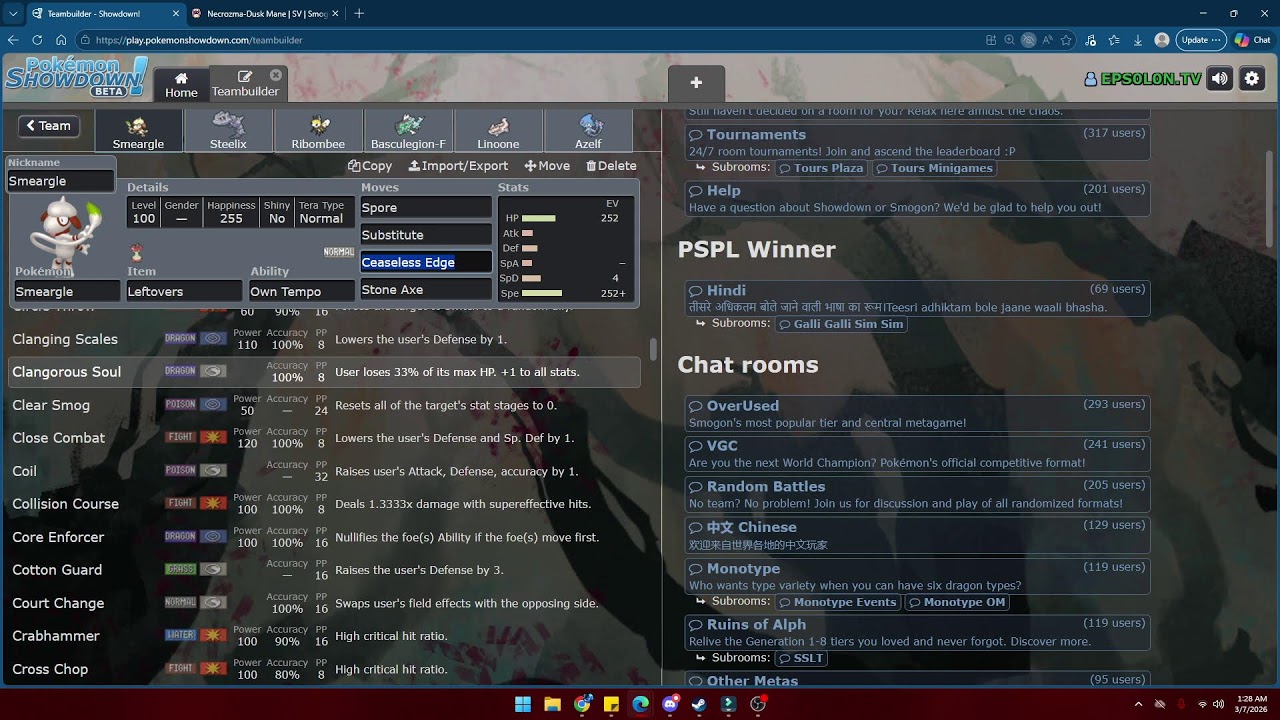Open Tours Minigames subroom
1280x720 pixels.
(x=934, y=168)
